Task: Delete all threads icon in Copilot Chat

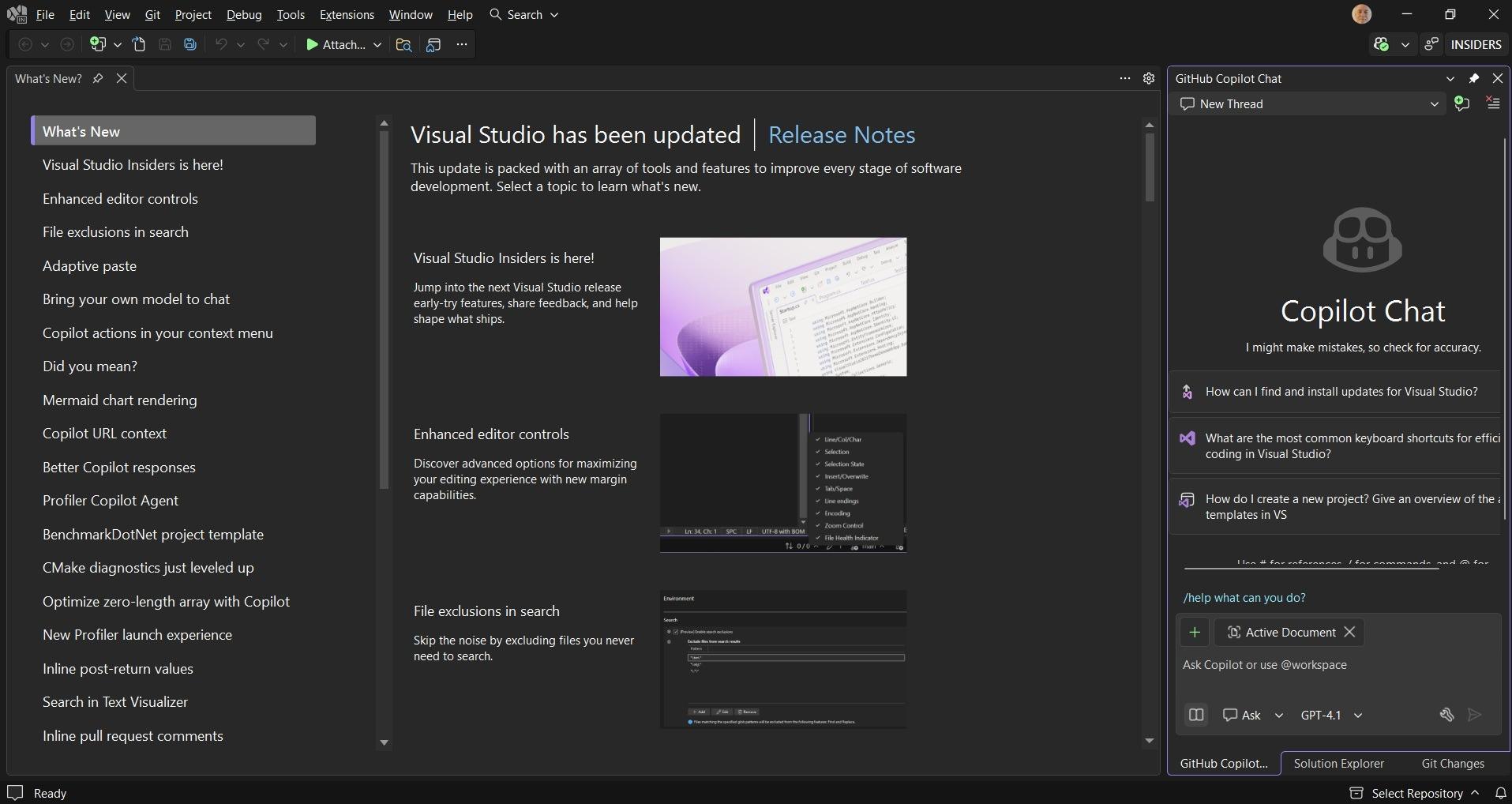Action: click(x=1493, y=103)
